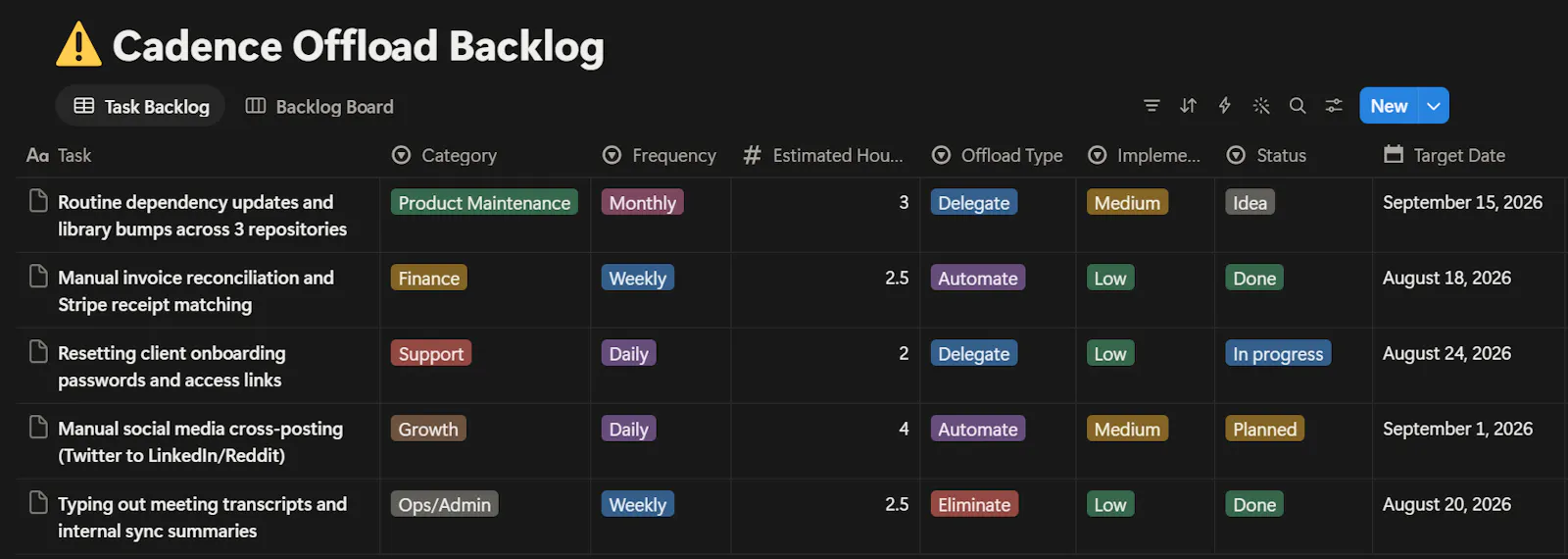1568x559 pixels.
Task: Open automations lightning bolt icon
Action: pyautogui.click(x=1224, y=106)
